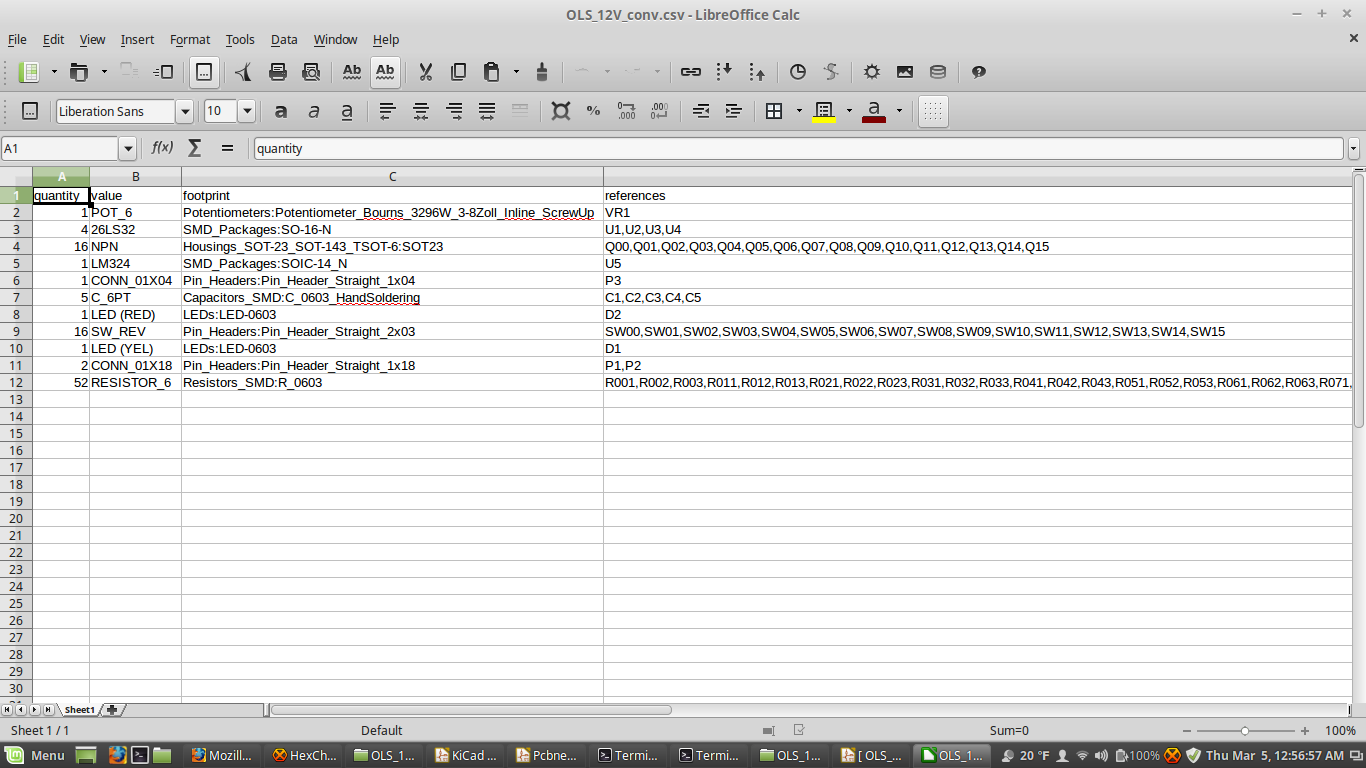Click Decrease Indent icon

tap(701, 111)
